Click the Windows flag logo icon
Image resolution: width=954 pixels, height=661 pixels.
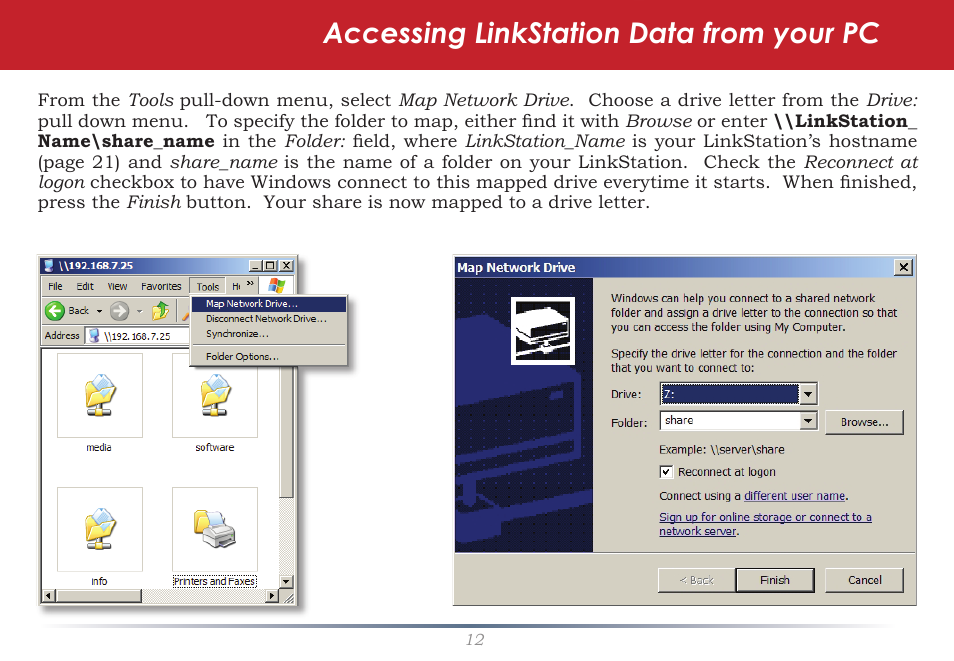click(276, 285)
